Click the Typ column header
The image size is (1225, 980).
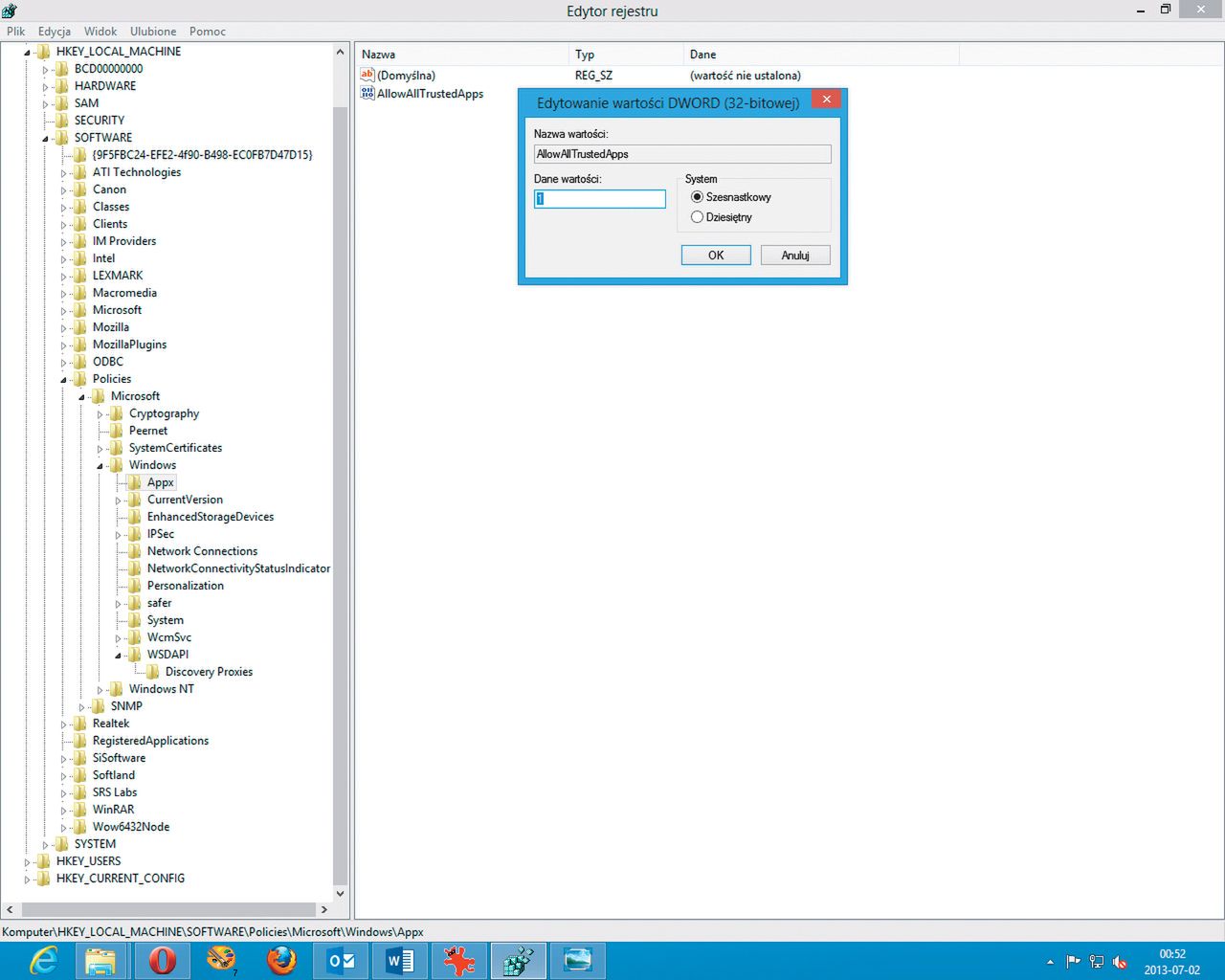pyautogui.click(x=628, y=55)
